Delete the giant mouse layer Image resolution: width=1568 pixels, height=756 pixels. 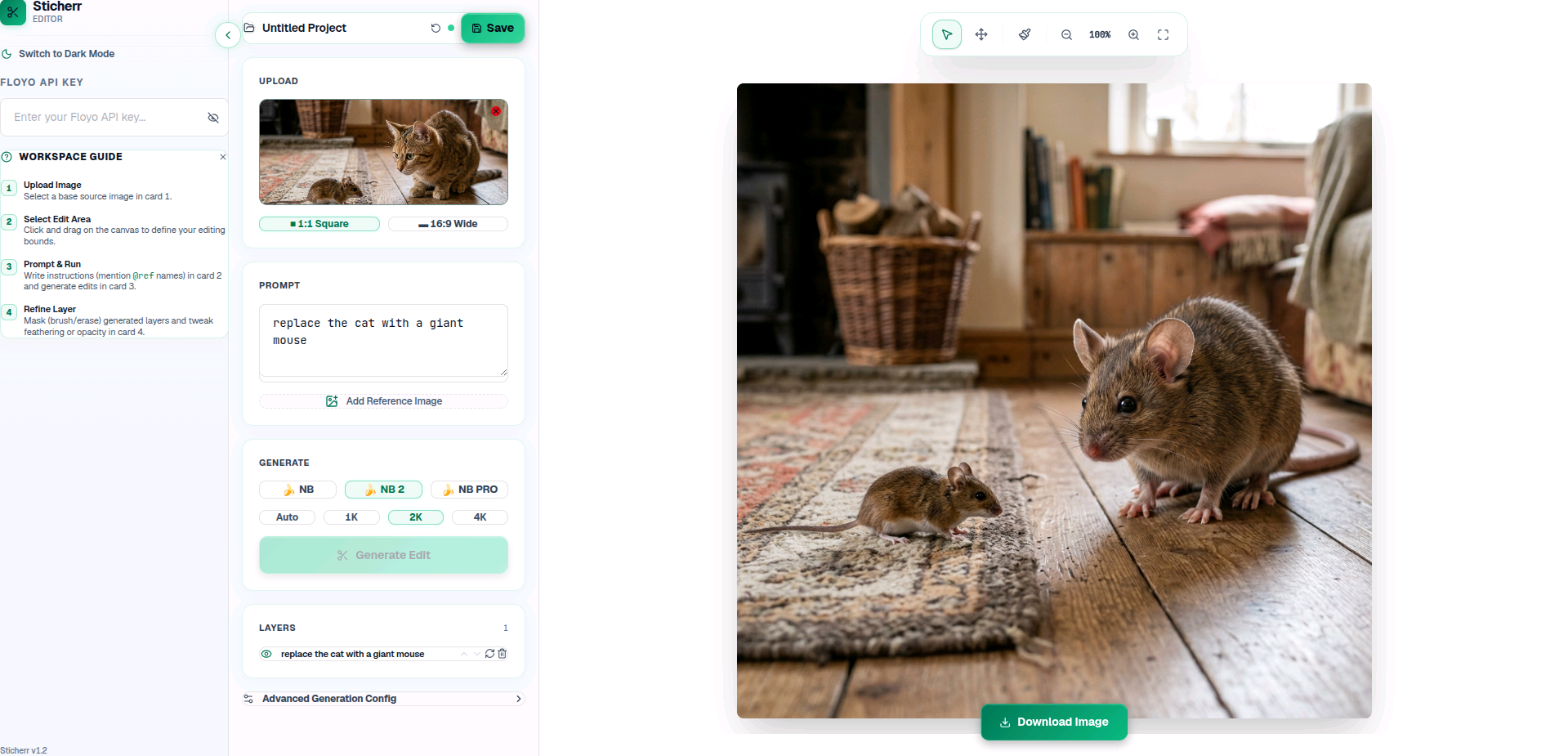[x=503, y=654]
